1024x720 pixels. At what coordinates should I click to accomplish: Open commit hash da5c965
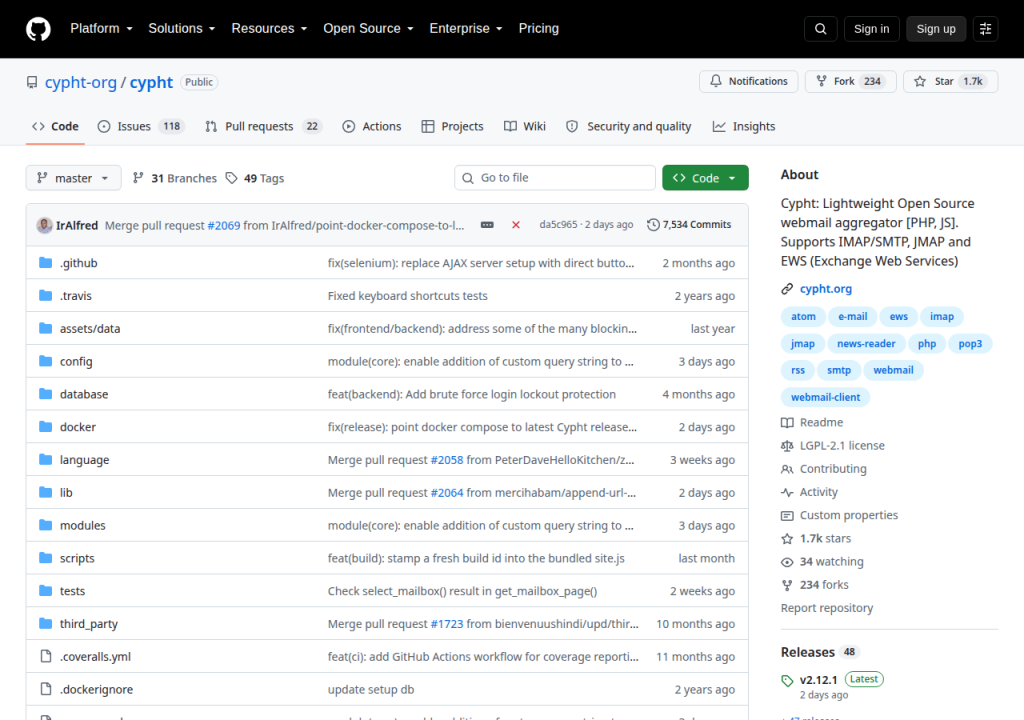[558, 225]
